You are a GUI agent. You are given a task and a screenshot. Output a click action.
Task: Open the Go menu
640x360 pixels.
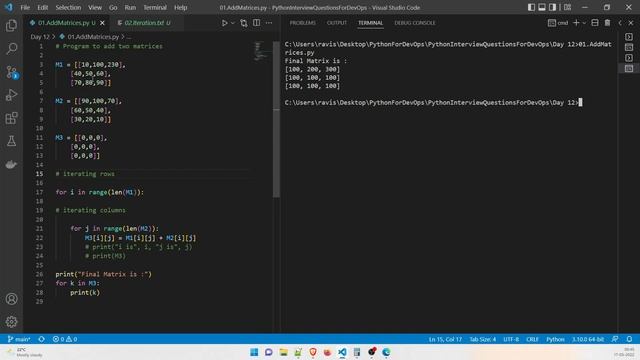(x=113, y=7)
